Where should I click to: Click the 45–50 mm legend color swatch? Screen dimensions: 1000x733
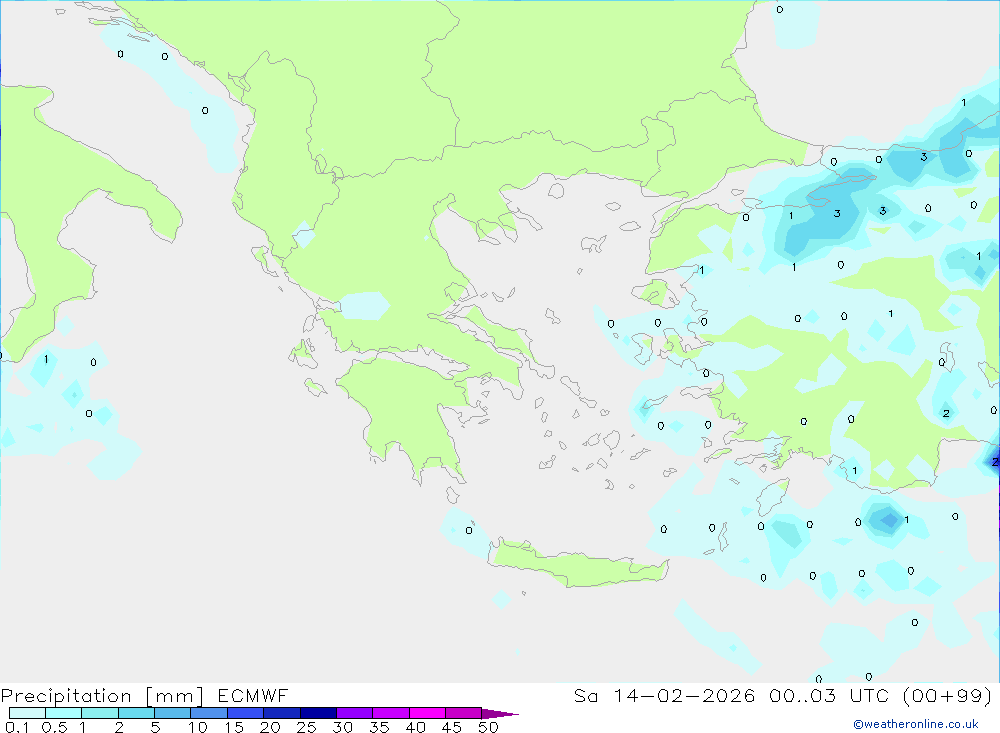pyautogui.click(x=464, y=713)
